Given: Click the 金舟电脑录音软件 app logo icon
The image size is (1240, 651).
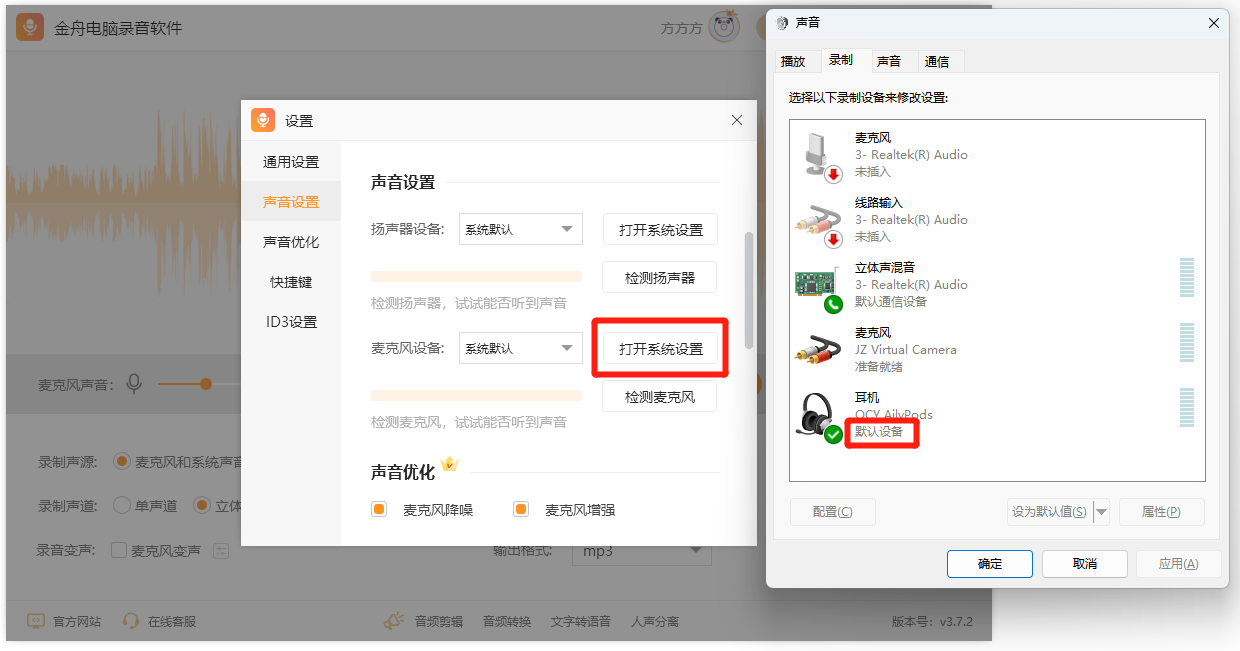Looking at the screenshot, I should (30, 28).
